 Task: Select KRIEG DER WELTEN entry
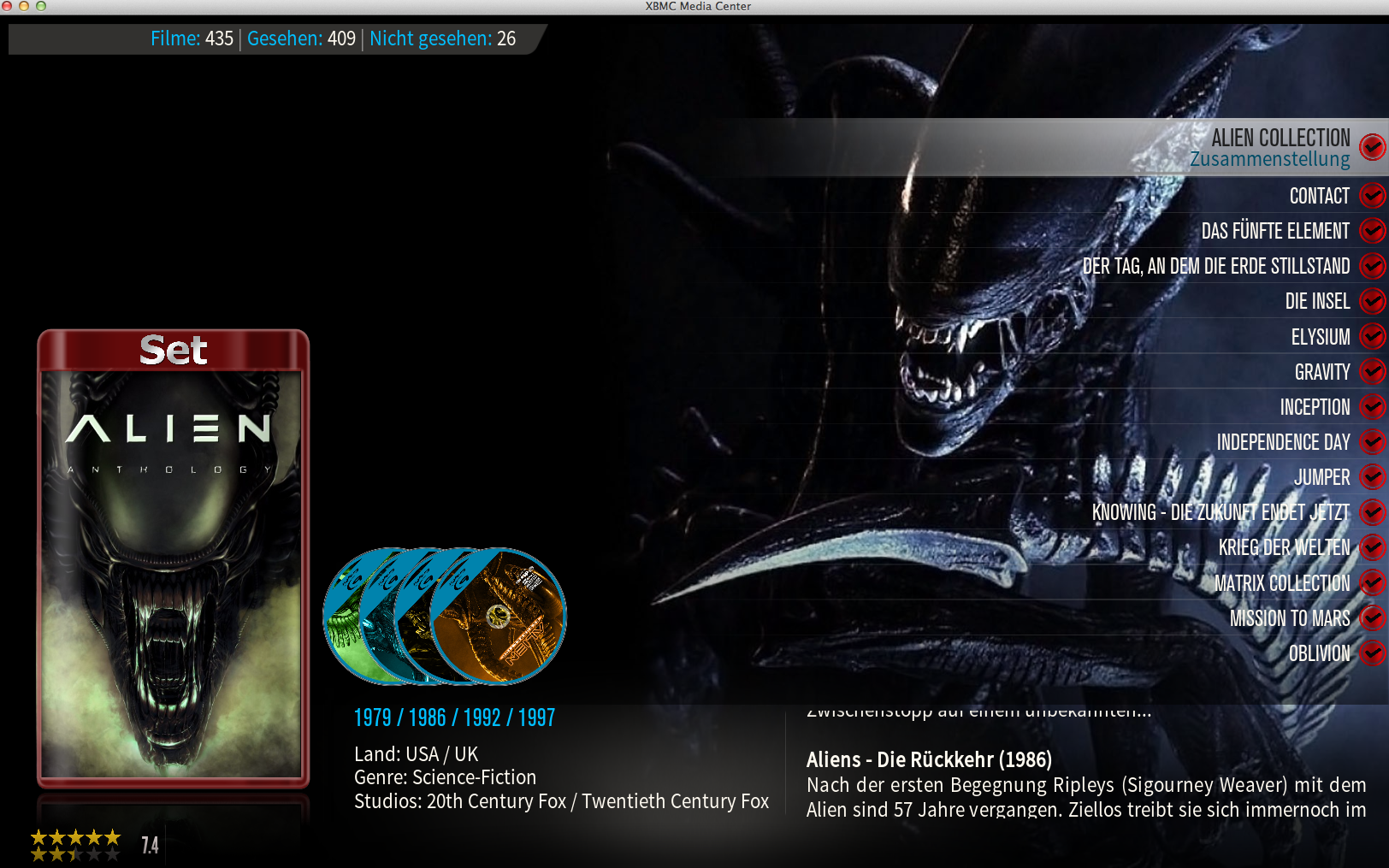coord(1284,546)
